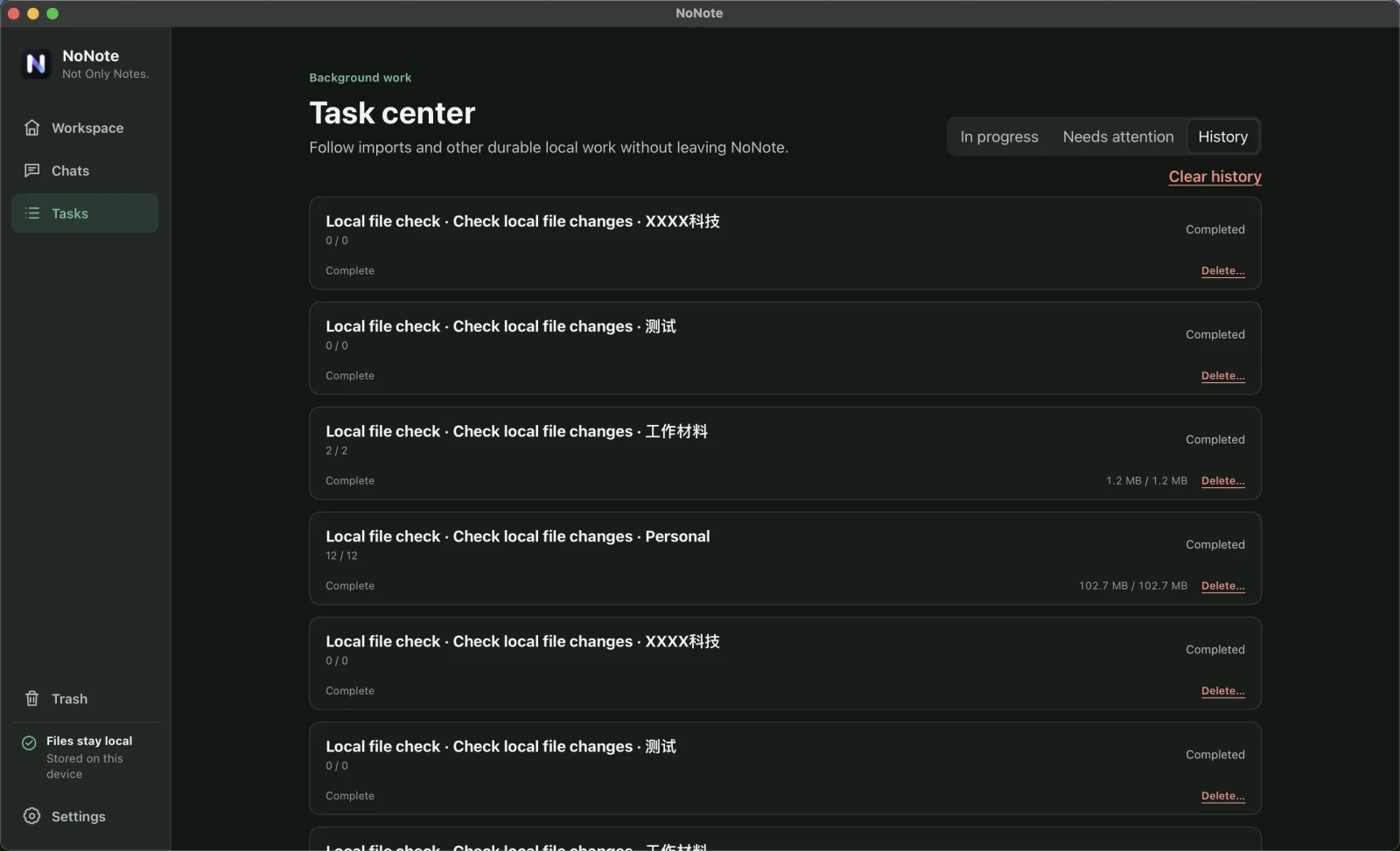Click the "Stored on this device" text
This screenshot has width=1400, height=851.
coord(85,766)
